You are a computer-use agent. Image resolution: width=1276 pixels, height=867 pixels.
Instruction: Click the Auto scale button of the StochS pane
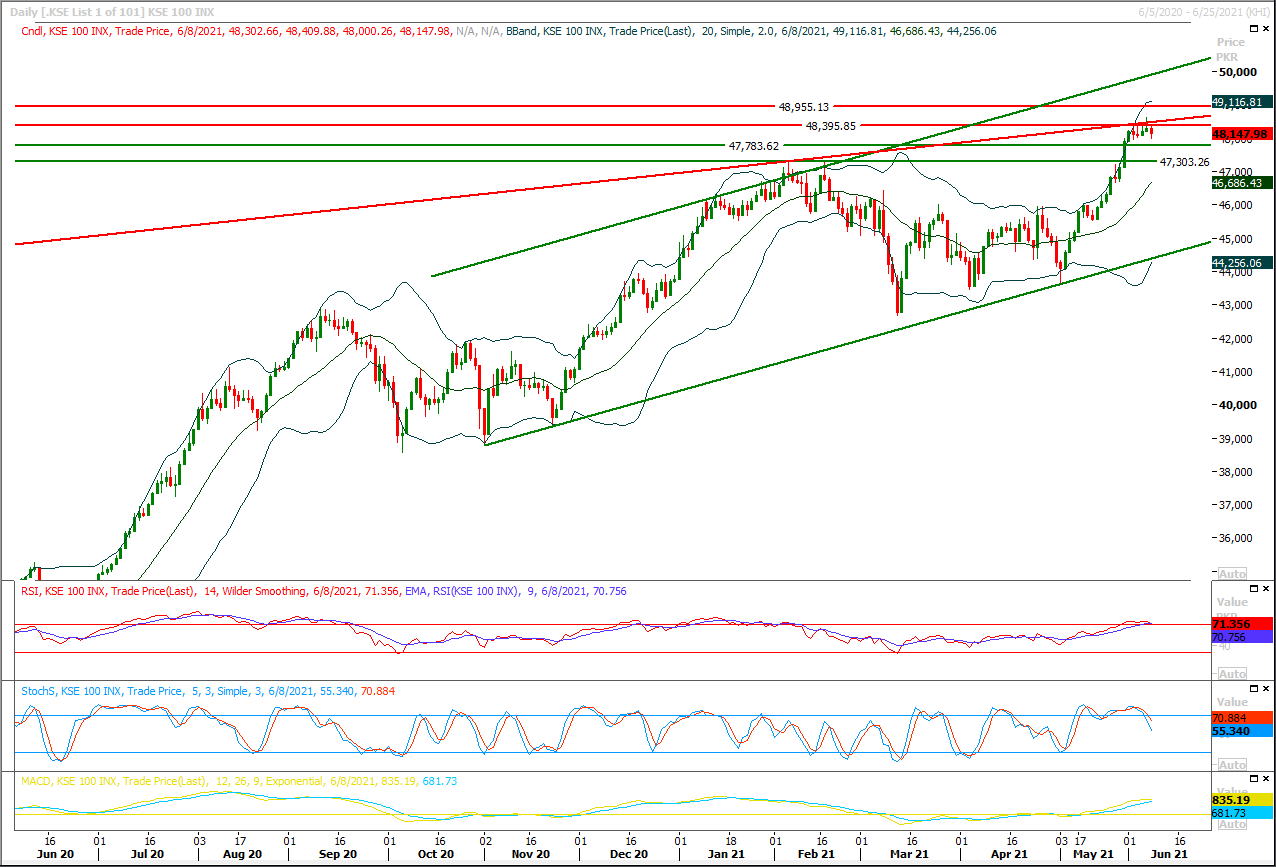point(1234,764)
